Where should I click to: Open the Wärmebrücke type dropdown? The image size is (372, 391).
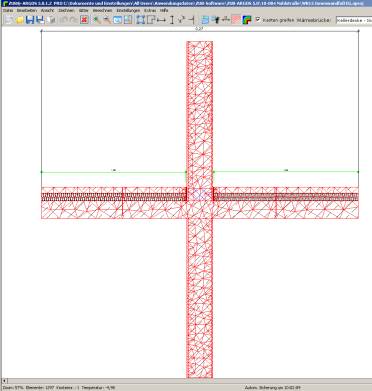point(354,20)
